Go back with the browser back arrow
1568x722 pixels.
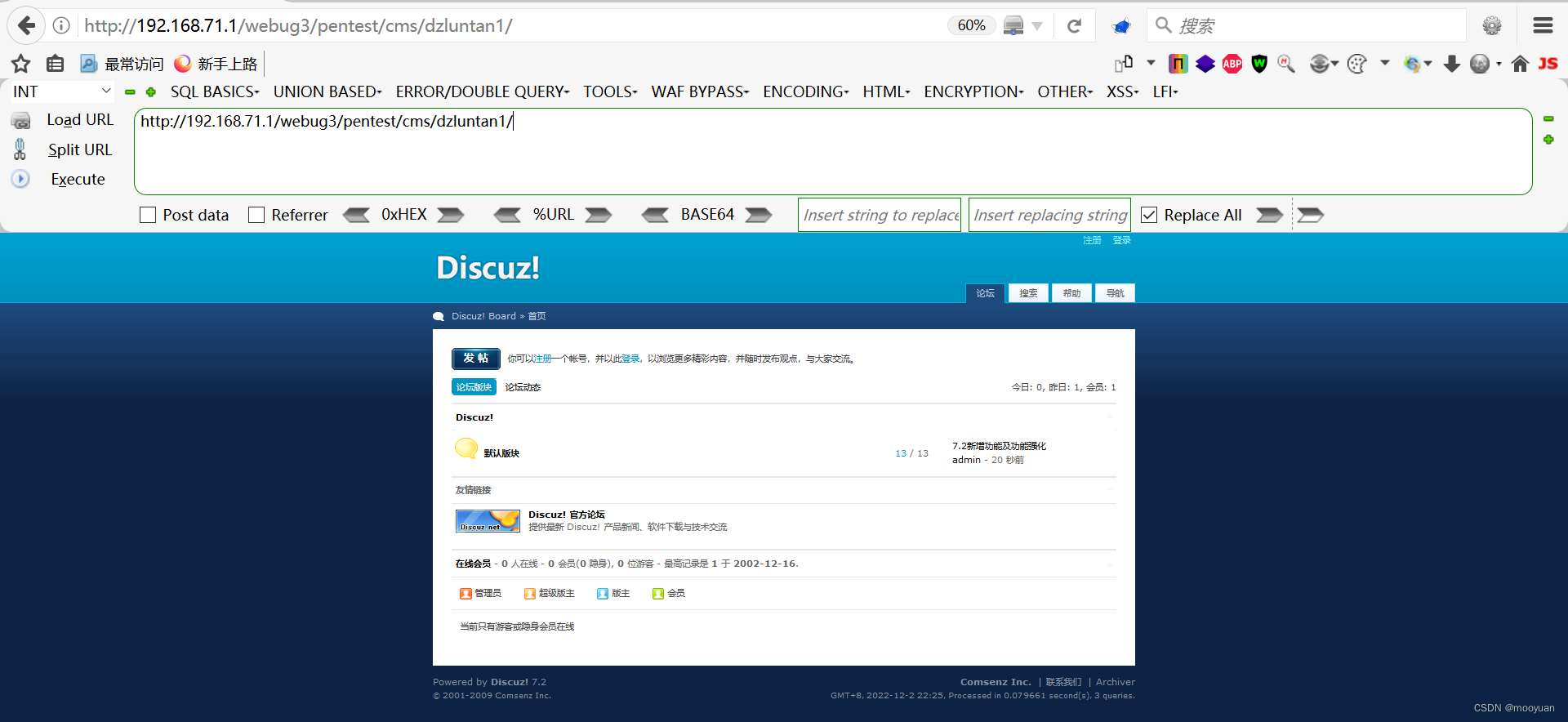(26, 25)
